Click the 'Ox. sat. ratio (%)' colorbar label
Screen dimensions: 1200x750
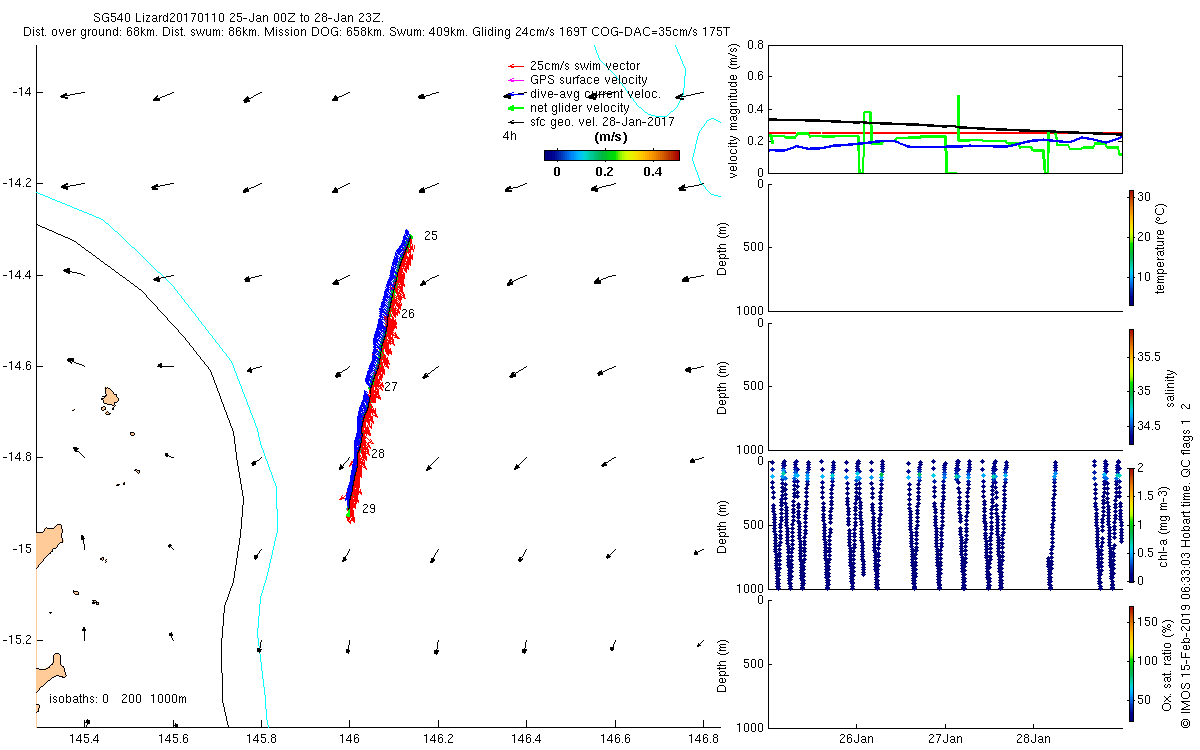point(1167,663)
